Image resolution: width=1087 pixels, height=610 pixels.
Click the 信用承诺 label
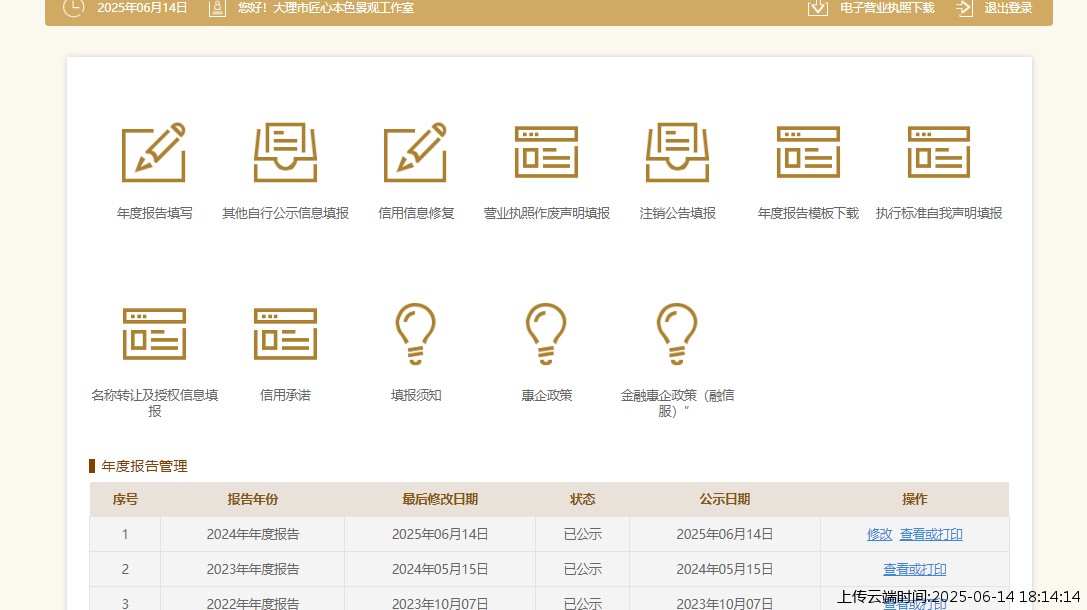(x=285, y=395)
